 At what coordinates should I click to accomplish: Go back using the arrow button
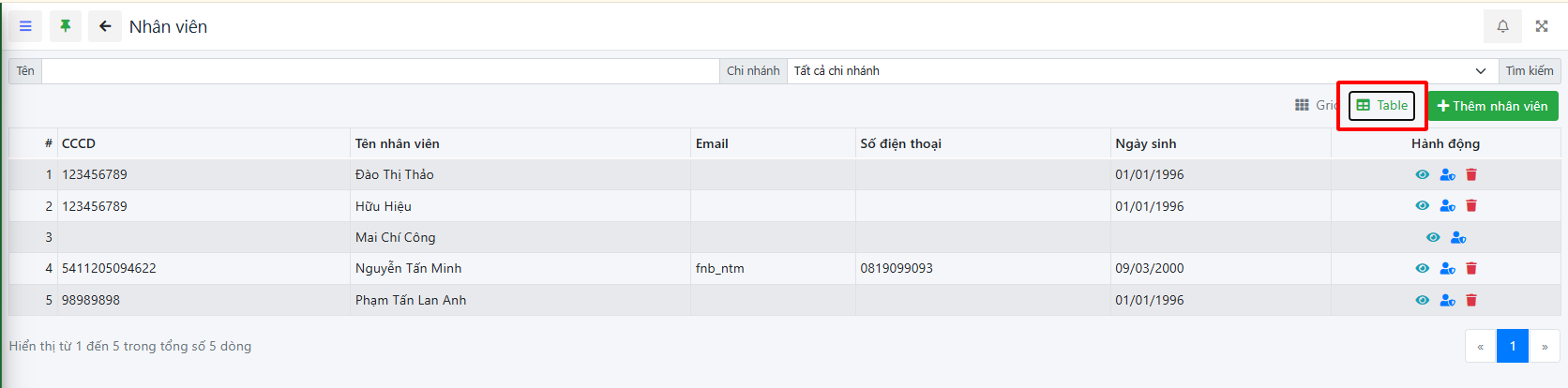pos(105,26)
